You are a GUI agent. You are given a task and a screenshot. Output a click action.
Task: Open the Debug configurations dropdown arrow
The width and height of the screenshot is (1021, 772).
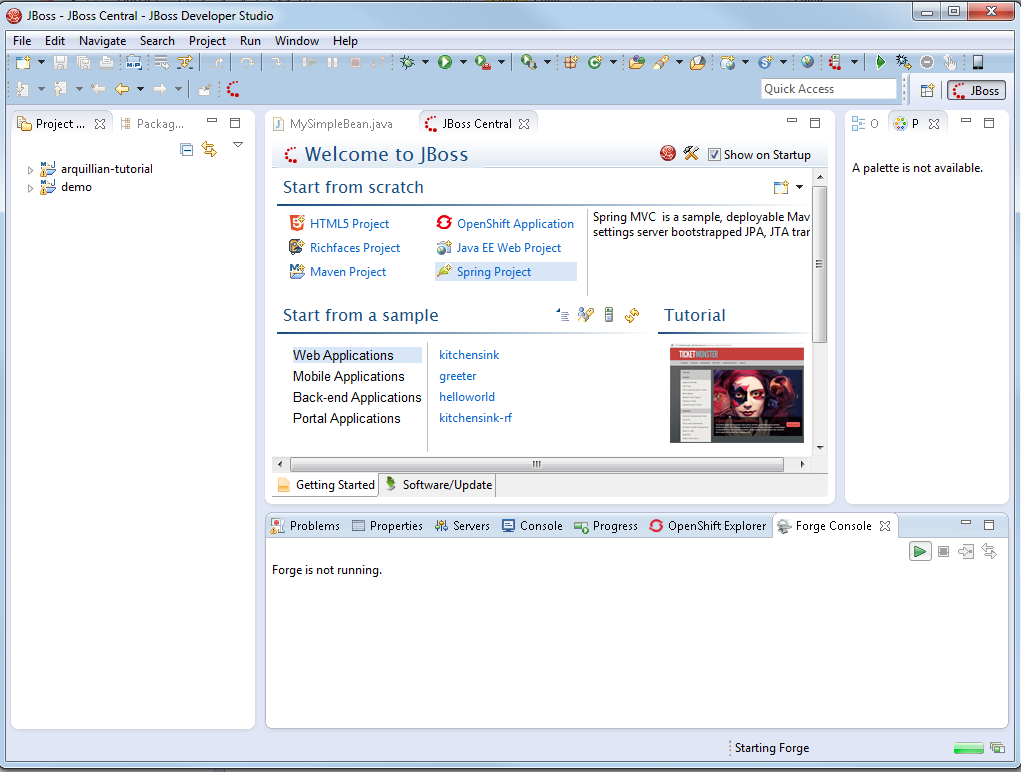(425, 62)
